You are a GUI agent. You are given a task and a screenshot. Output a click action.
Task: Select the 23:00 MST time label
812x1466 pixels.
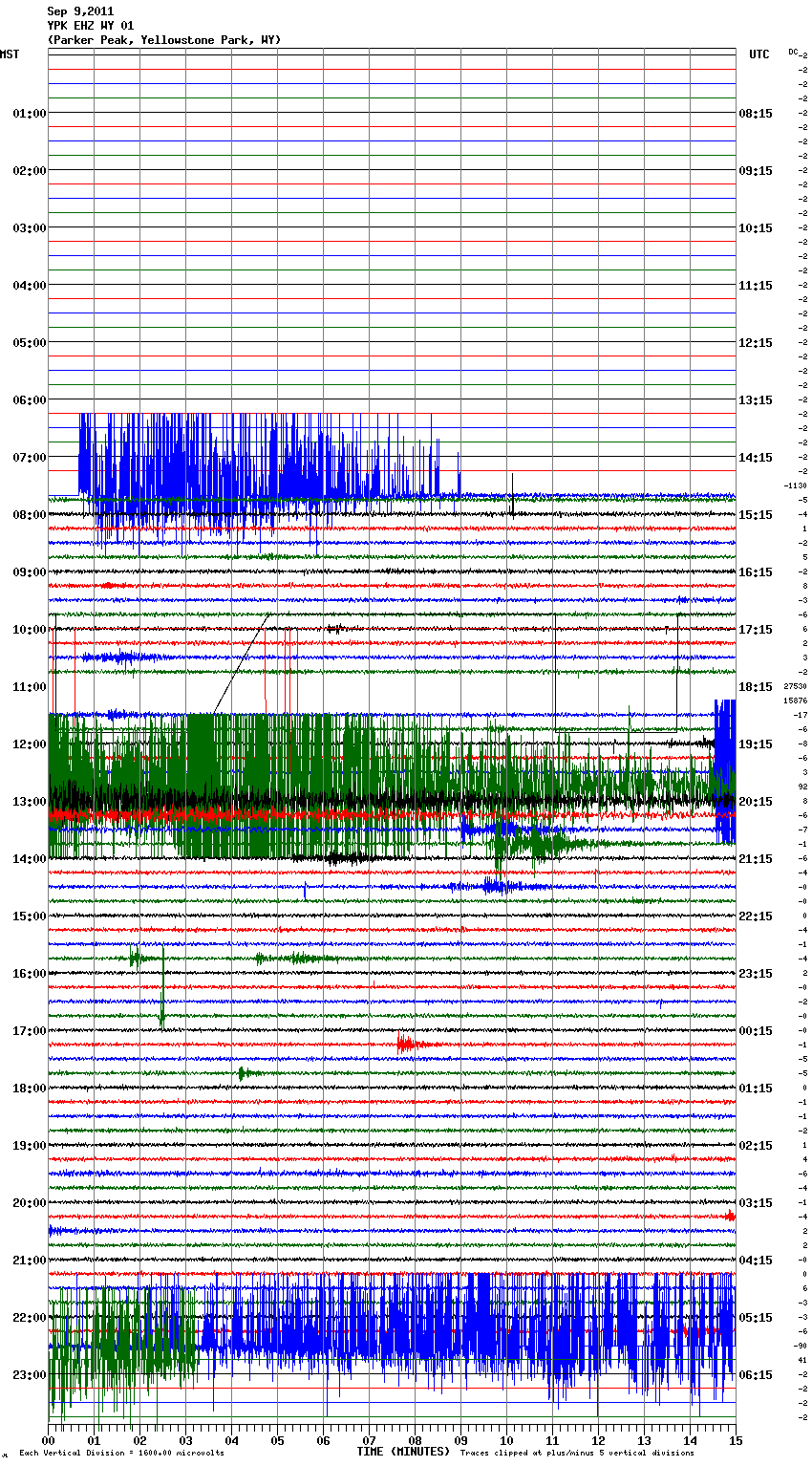click(x=30, y=1375)
